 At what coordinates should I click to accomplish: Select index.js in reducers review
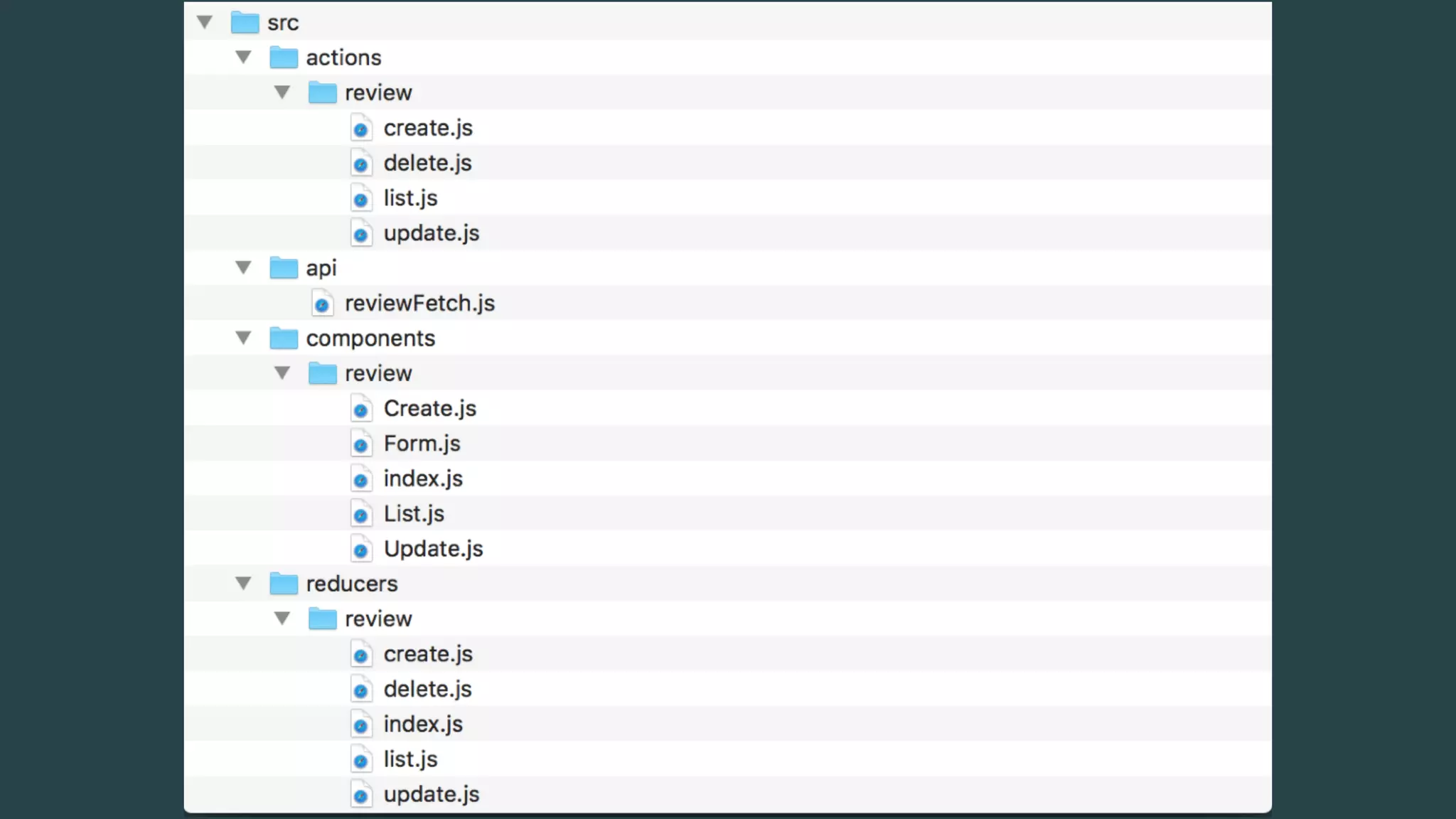click(x=423, y=724)
